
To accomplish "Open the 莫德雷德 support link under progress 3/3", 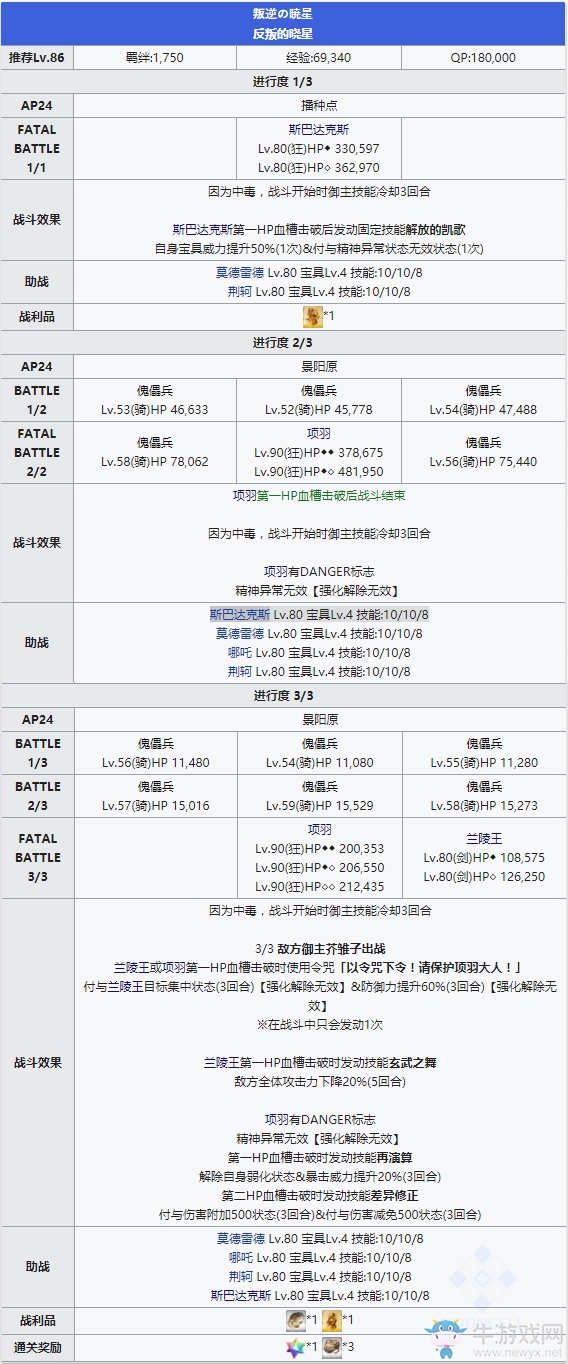I will coord(240,1238).
